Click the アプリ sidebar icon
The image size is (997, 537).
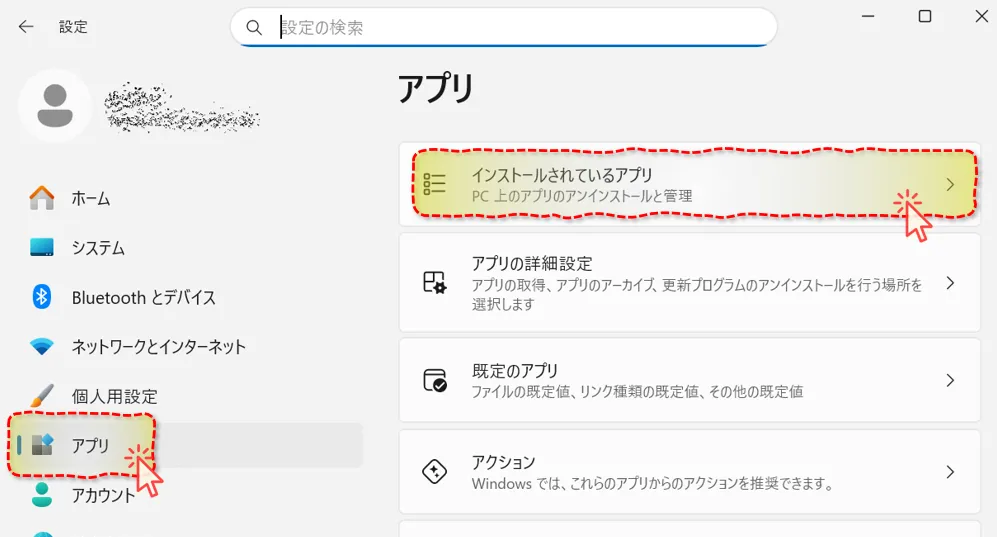pyautogui.click(x=42, y=444)
